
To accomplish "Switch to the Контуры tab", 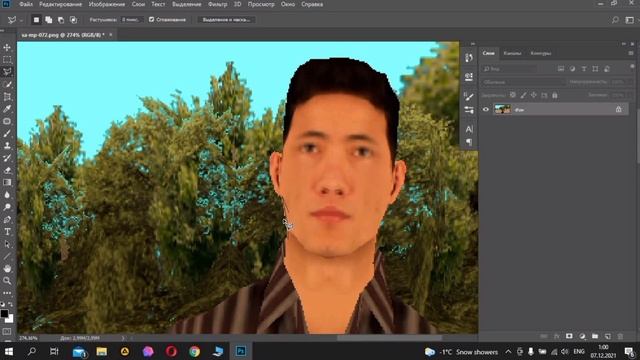I will [x=540, y=53].
